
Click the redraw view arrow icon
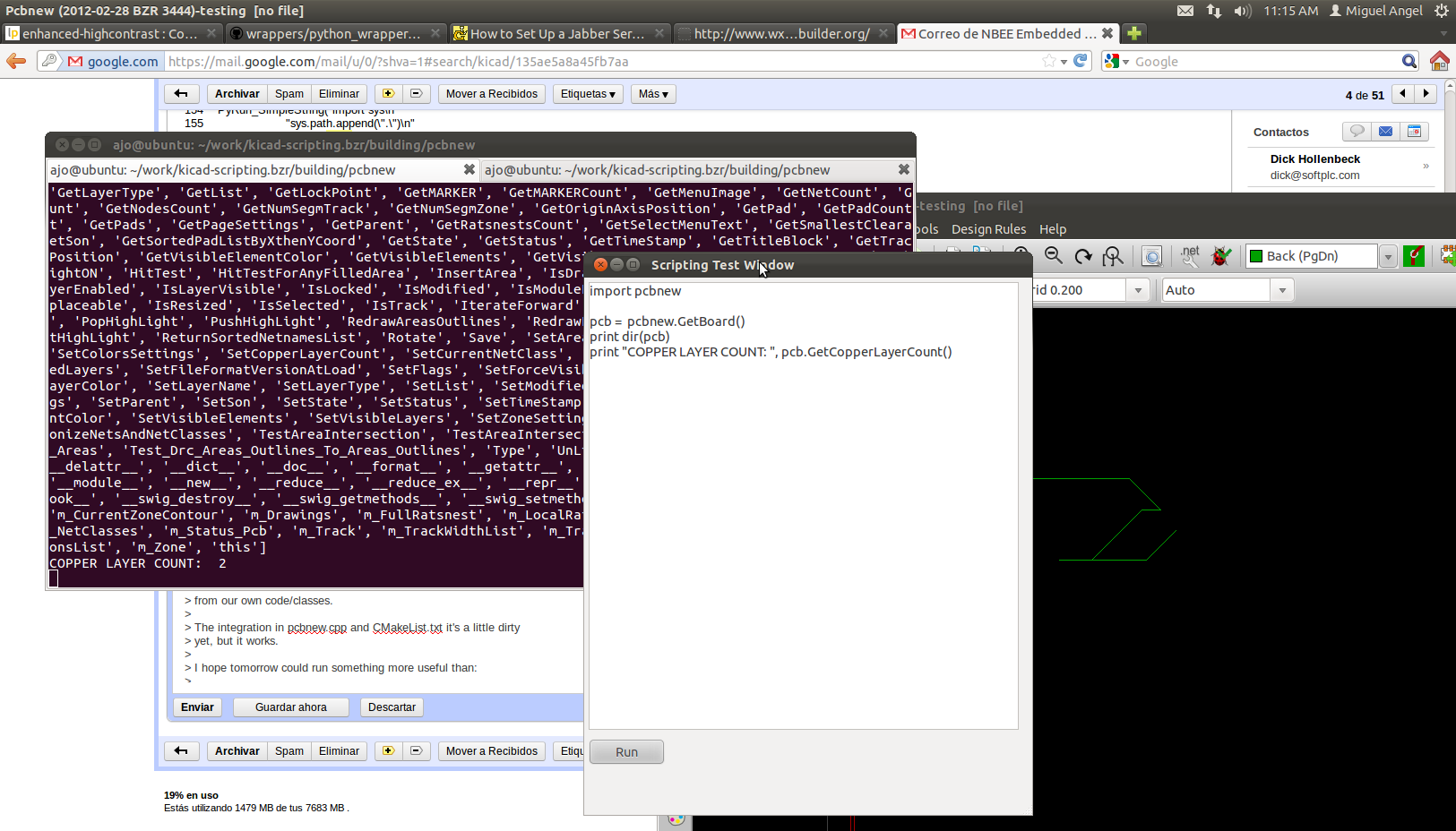[1083, 256]
